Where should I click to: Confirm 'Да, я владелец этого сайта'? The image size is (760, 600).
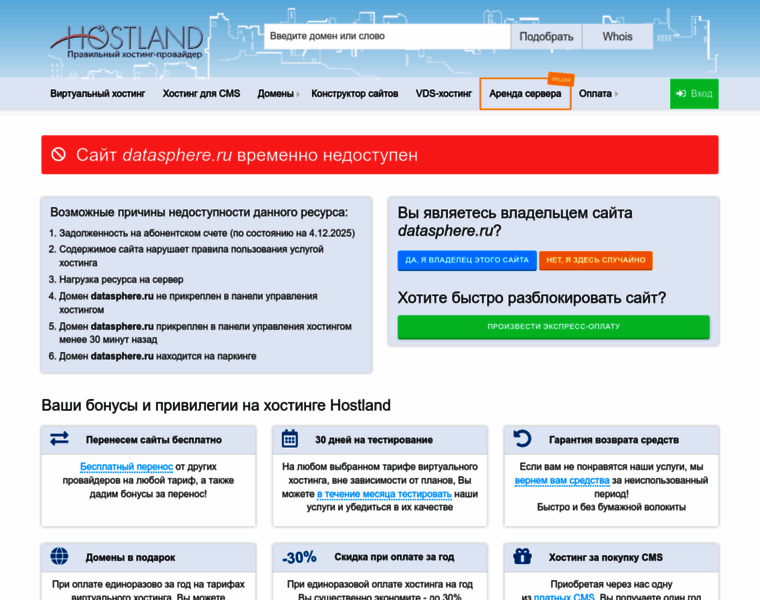[465, 260]
